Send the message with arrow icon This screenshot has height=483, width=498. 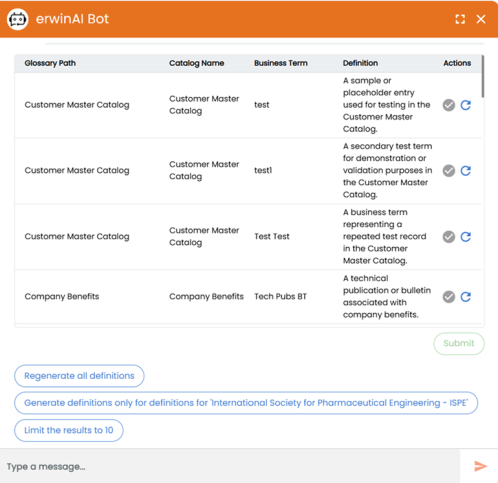pyautogui.click(x=480, y=466)
